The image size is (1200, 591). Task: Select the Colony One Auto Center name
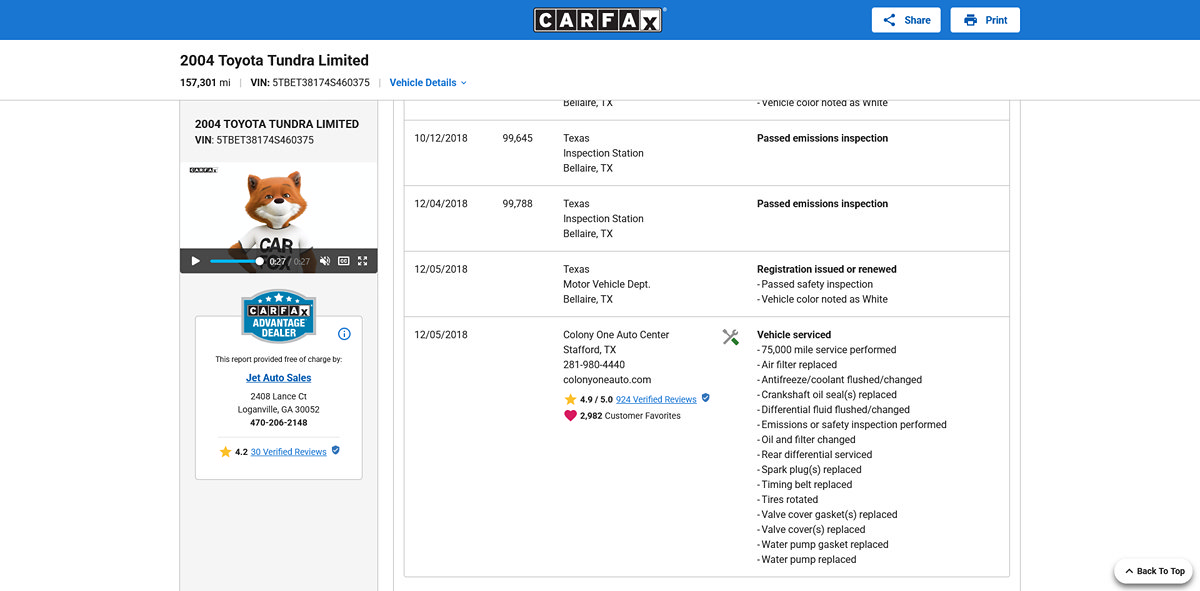click(616, 335)
